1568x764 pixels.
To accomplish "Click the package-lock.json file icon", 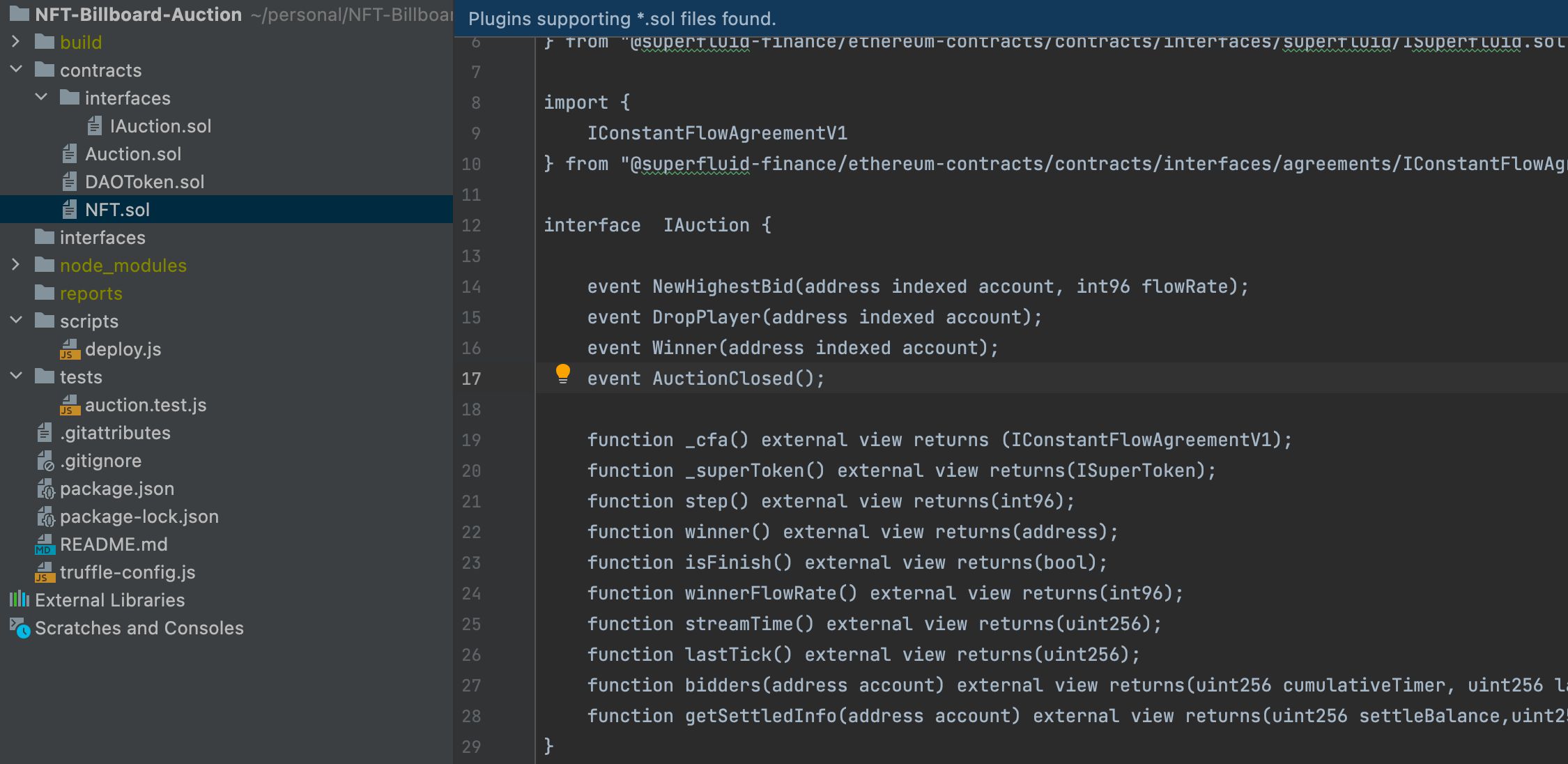I will 45,517.
